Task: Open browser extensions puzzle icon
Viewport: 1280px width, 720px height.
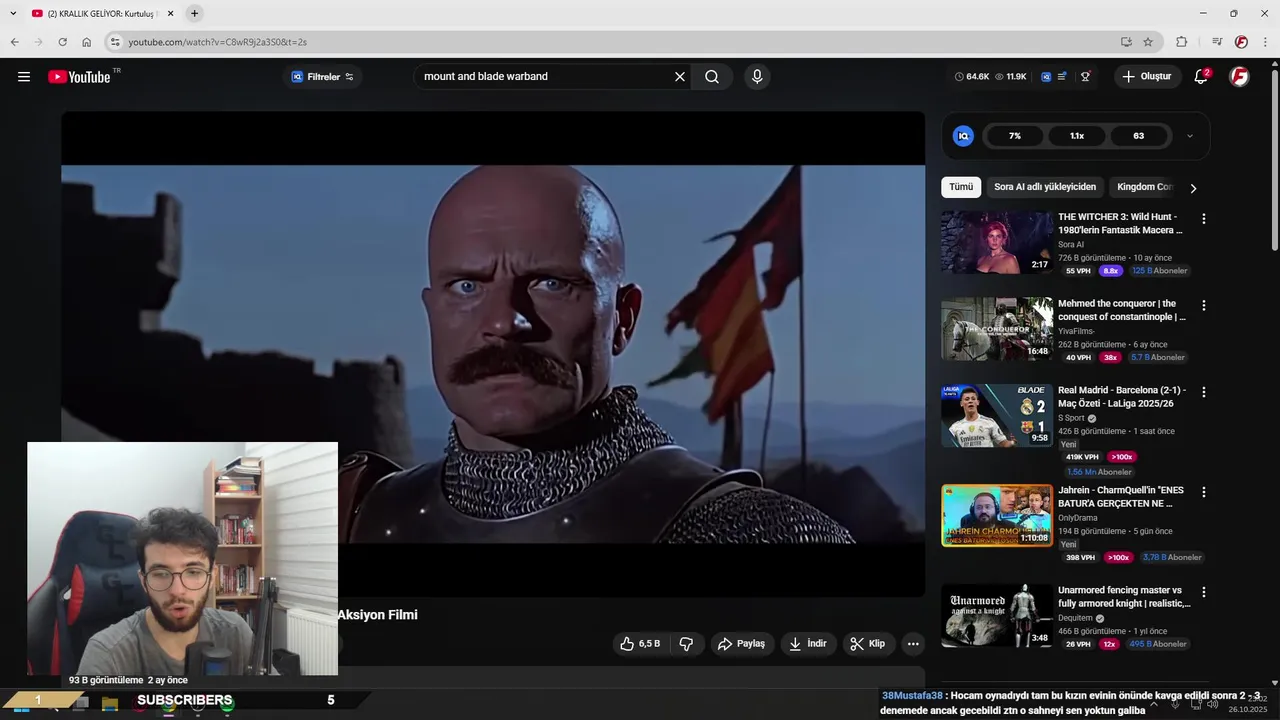Action: coord(1181,42)
